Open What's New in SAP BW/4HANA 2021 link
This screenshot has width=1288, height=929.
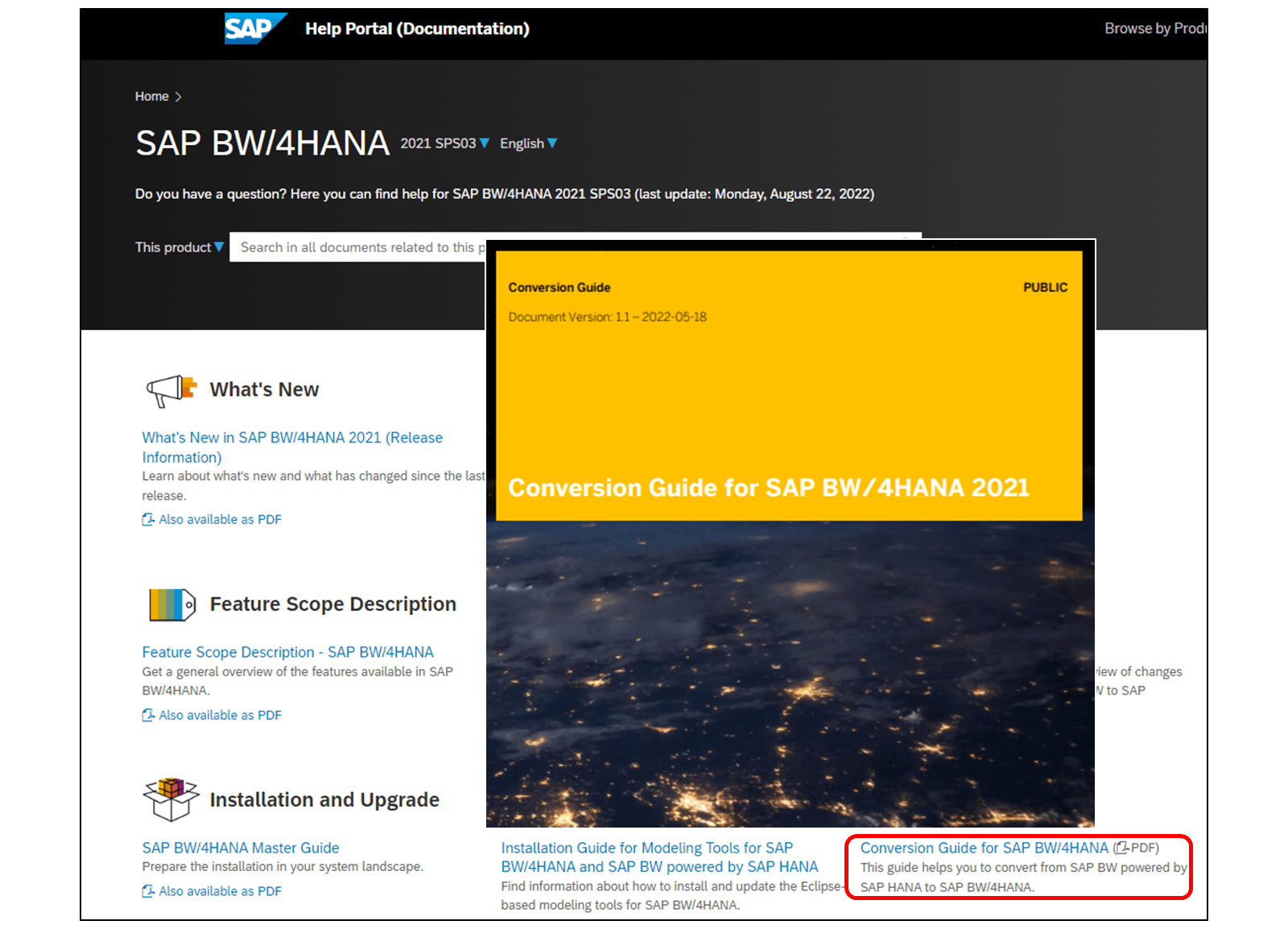tap(292, 447)
